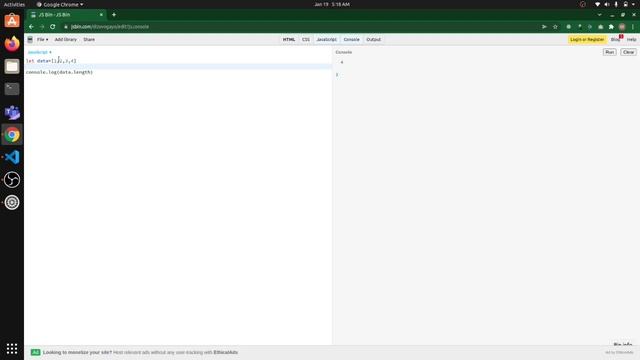Open the settings-like dock icon
The width and height of the screenshot is (640, 360).
[12, 202]
